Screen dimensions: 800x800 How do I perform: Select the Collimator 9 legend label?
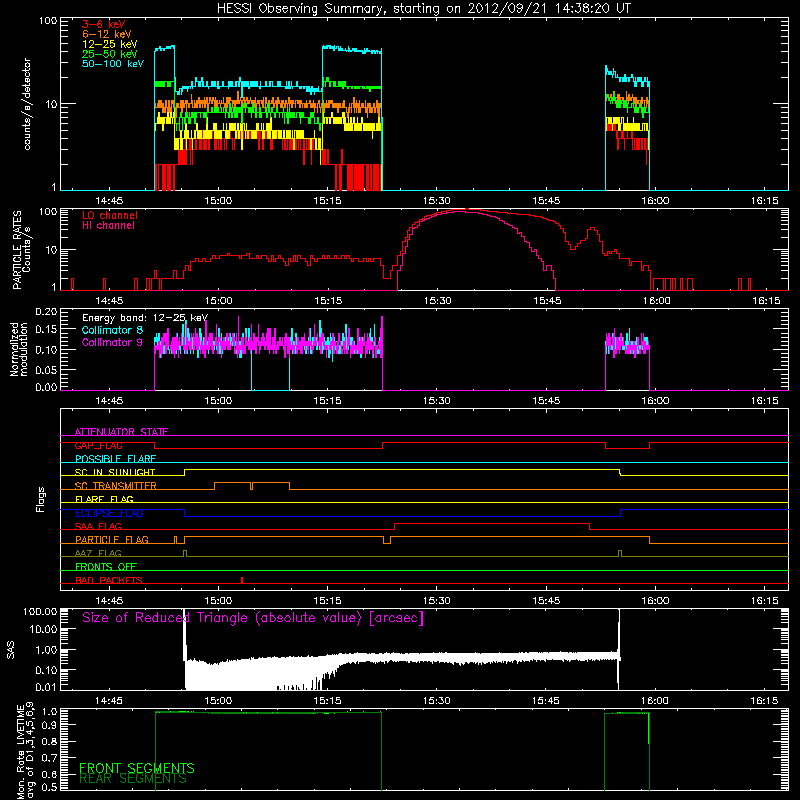pos(112,342)
